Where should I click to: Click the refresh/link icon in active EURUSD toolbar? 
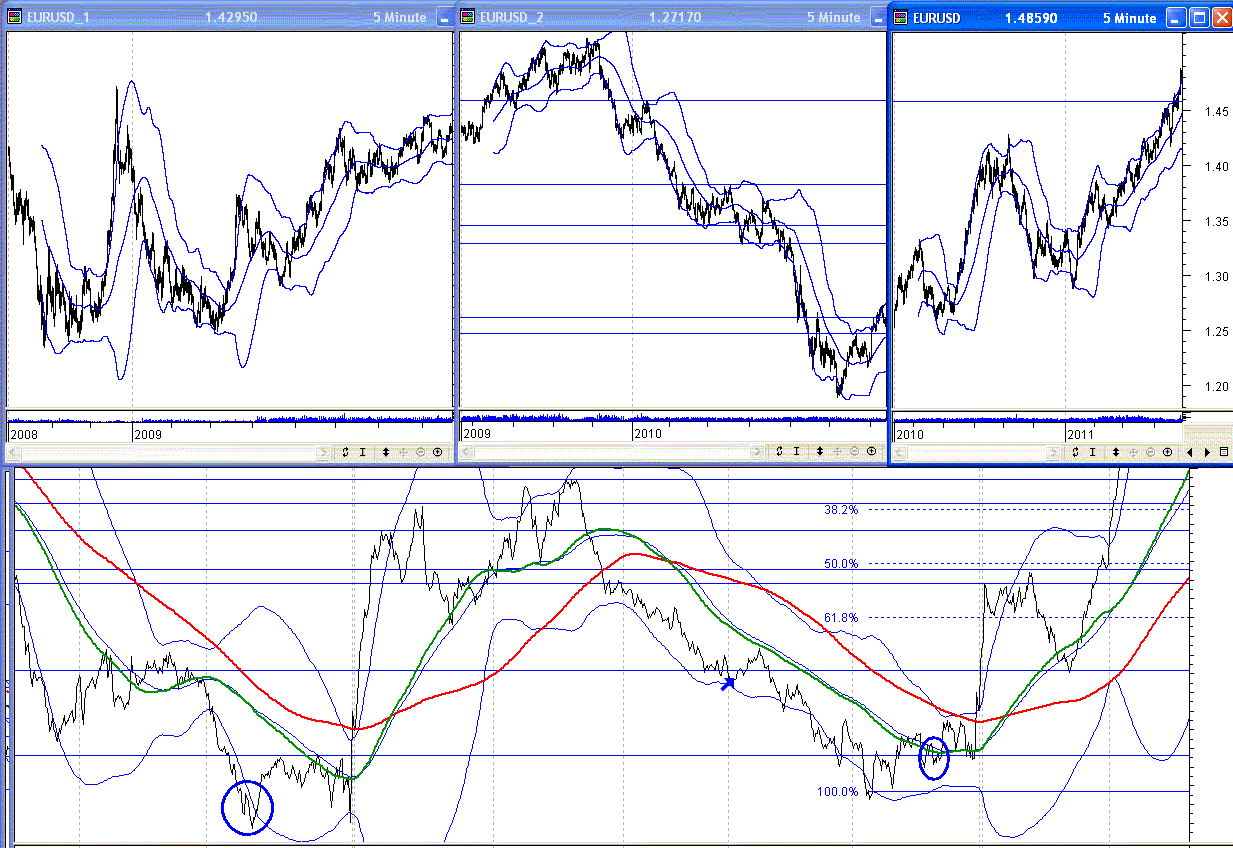1074,452
